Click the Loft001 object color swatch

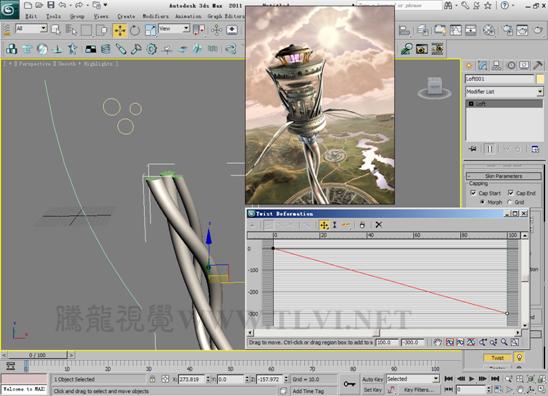540,79
